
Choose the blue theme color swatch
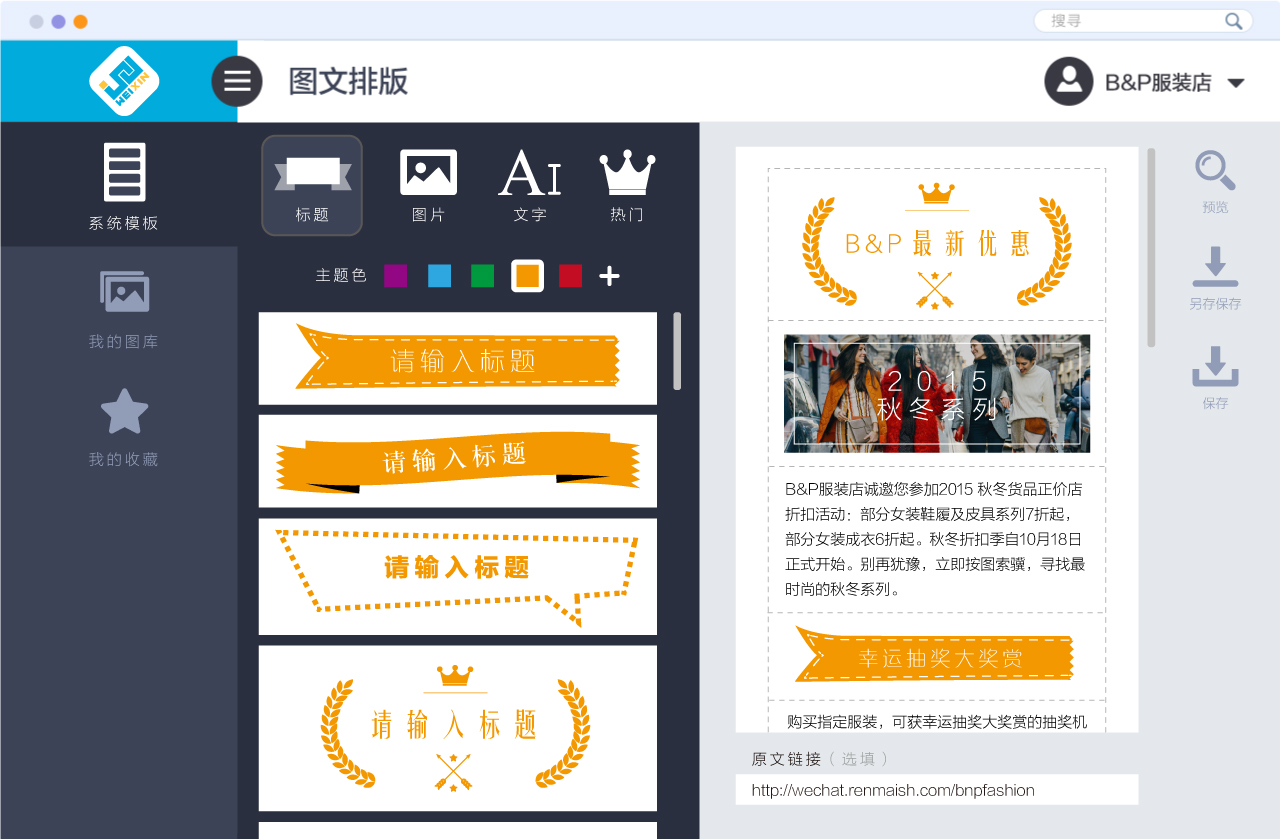click(439, 276)
